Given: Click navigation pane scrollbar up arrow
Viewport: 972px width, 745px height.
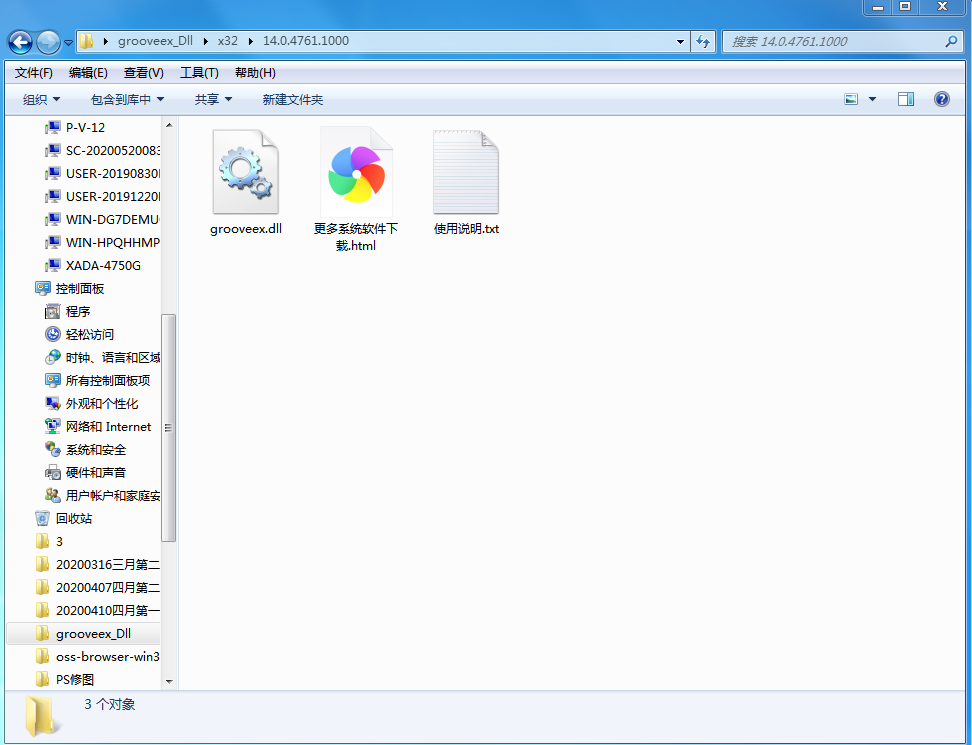Looking at the screenshot, I should pyautogui.click(x=169, y=125).
